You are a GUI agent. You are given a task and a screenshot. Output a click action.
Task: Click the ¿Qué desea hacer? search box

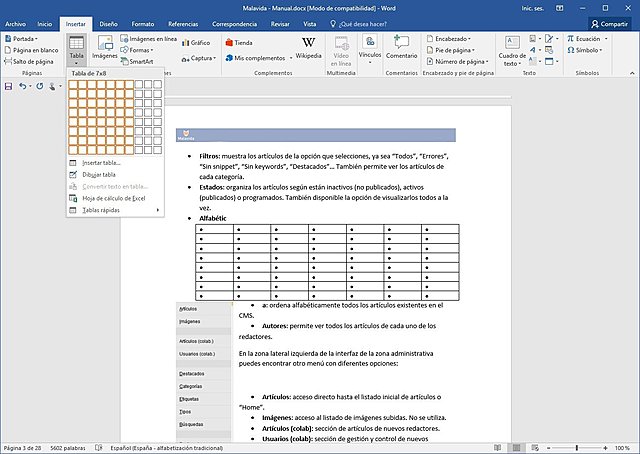click(x=358, y=24)
